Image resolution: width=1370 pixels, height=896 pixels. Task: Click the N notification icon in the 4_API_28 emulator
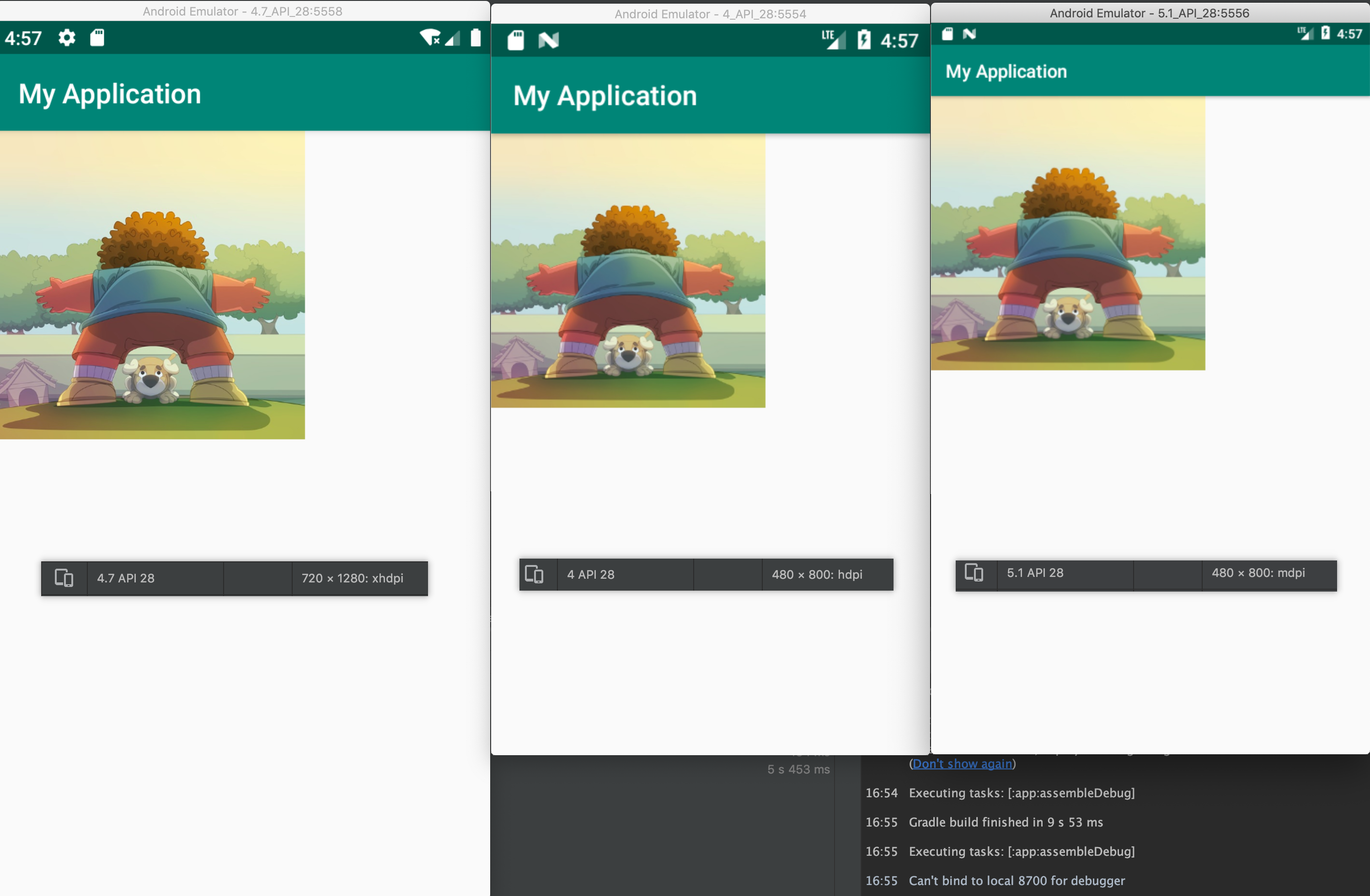pyautogui.click(x=549, y=40)
